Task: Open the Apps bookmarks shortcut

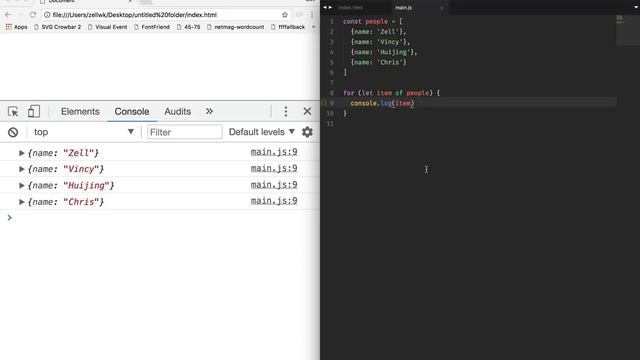Action: 16,27
